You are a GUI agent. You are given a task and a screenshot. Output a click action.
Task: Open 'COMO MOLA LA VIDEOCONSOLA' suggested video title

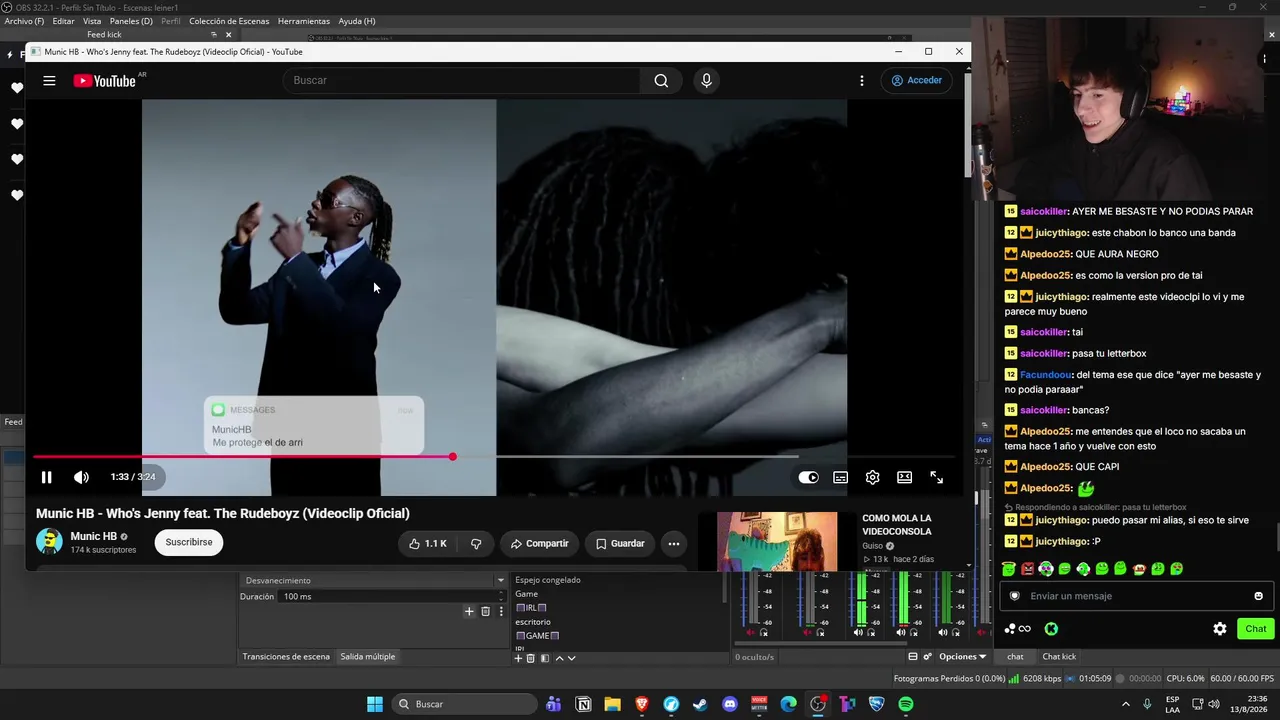click(897, 525)
